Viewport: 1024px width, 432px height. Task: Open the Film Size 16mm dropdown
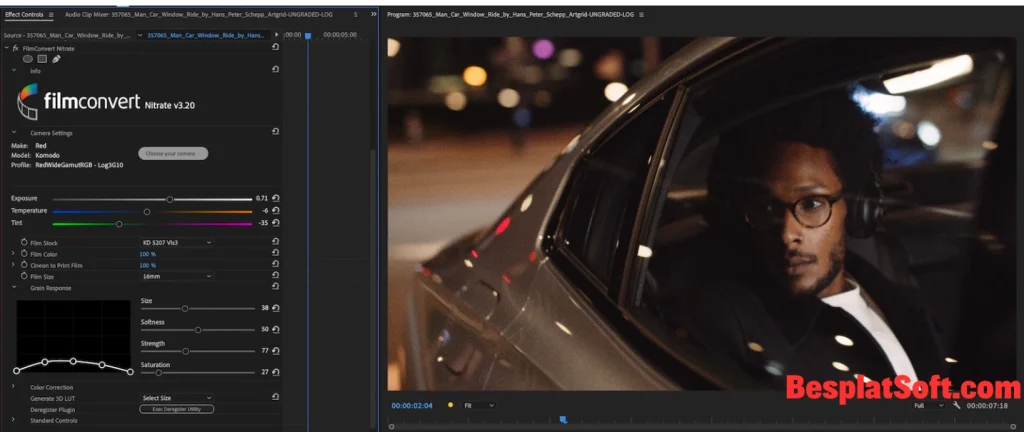176,276
